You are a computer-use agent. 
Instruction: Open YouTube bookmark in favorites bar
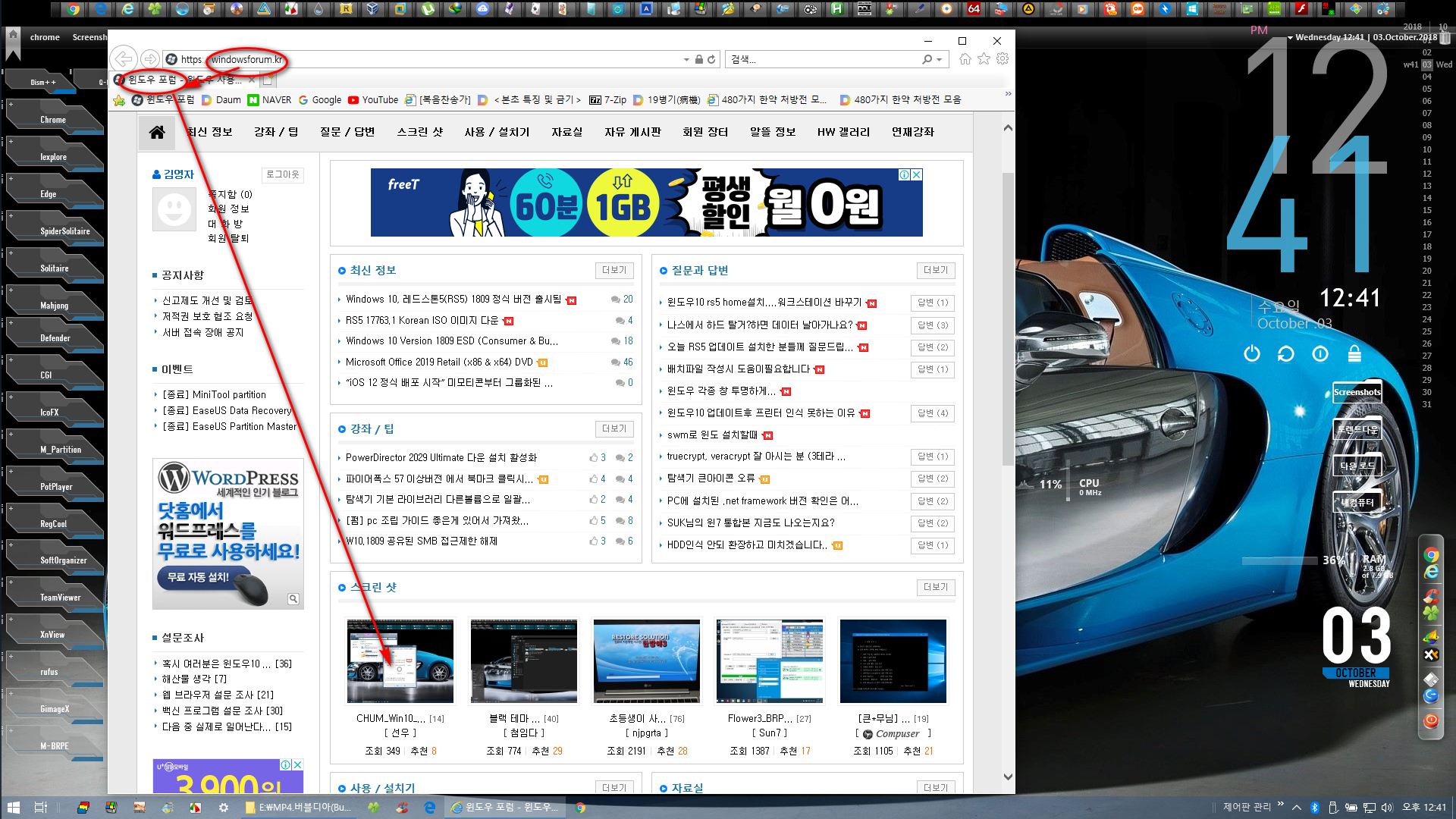372,99
